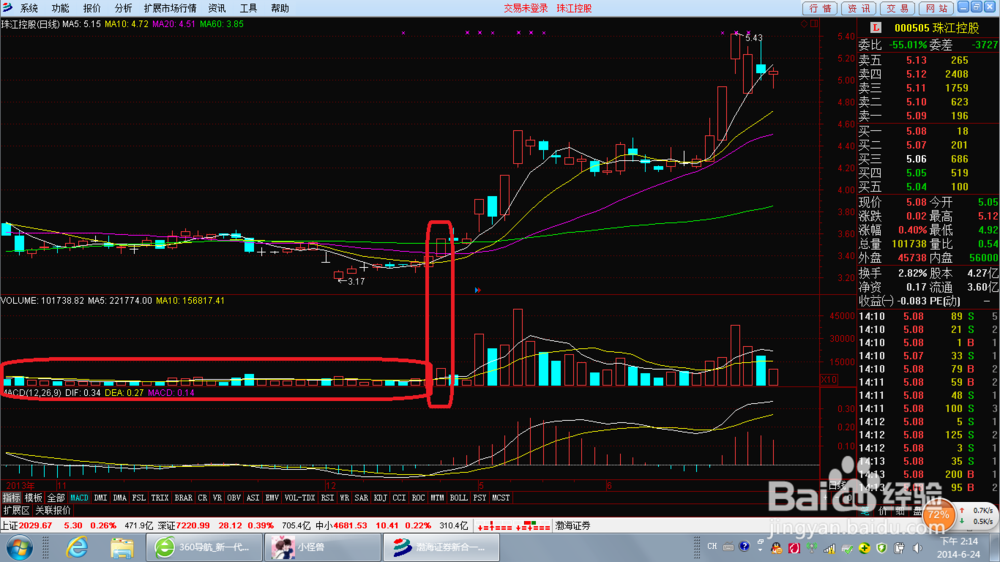The image size is (1000, 562).
Task: Click the 交易 button at top right
Action: (897, 8)
